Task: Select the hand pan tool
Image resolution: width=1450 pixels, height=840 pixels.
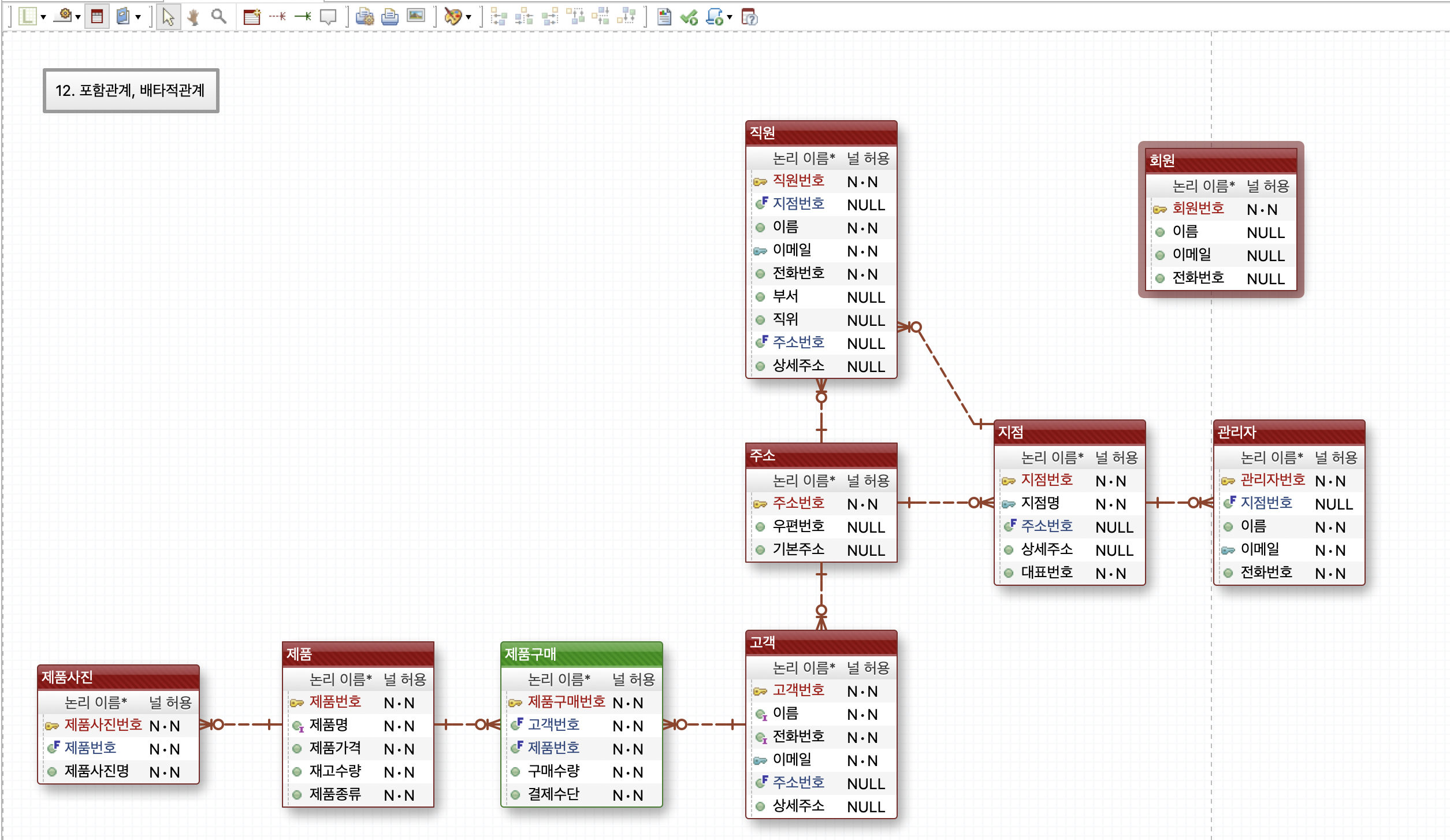Action: pos(194,17)
